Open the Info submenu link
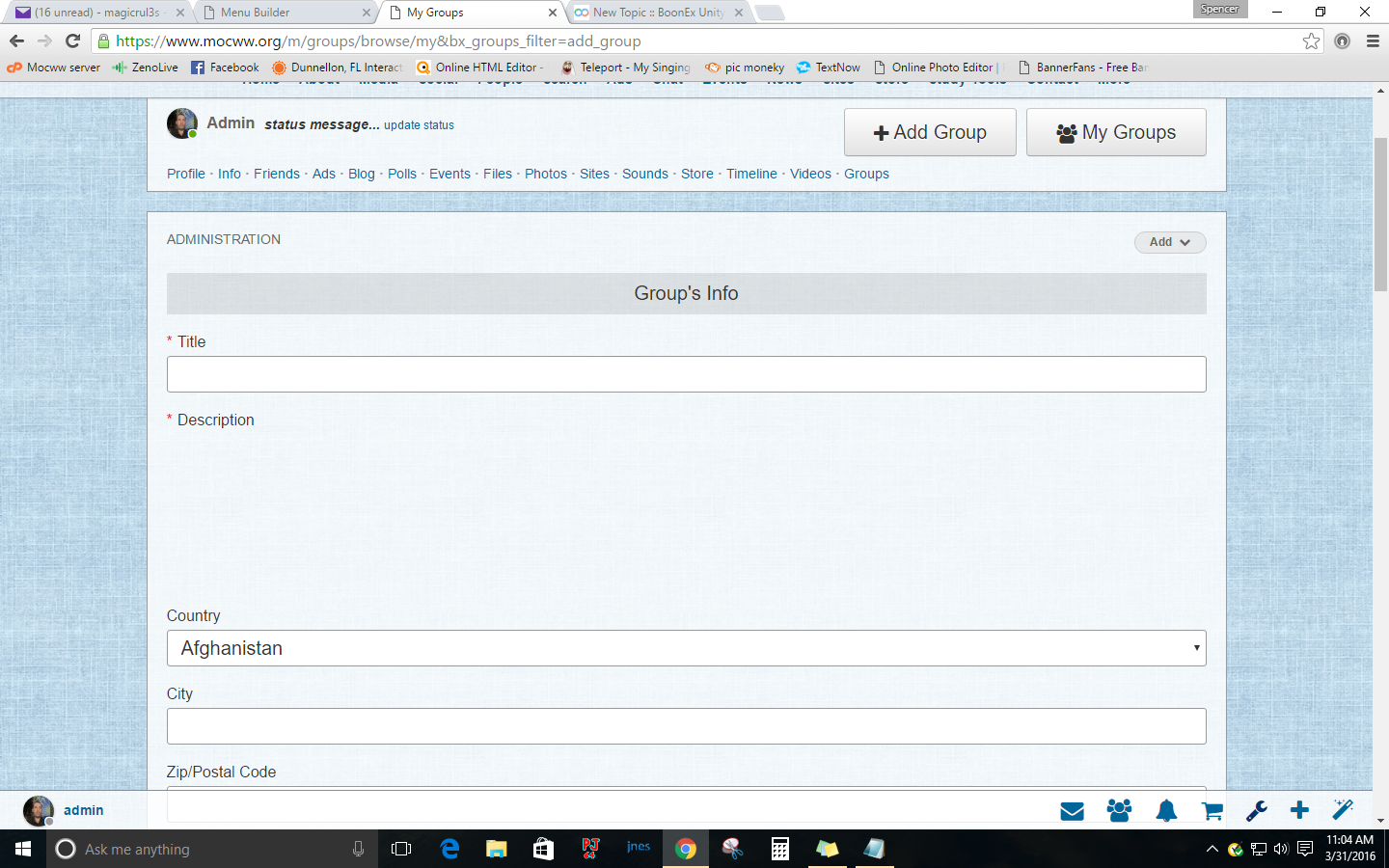 click(230, 174)
